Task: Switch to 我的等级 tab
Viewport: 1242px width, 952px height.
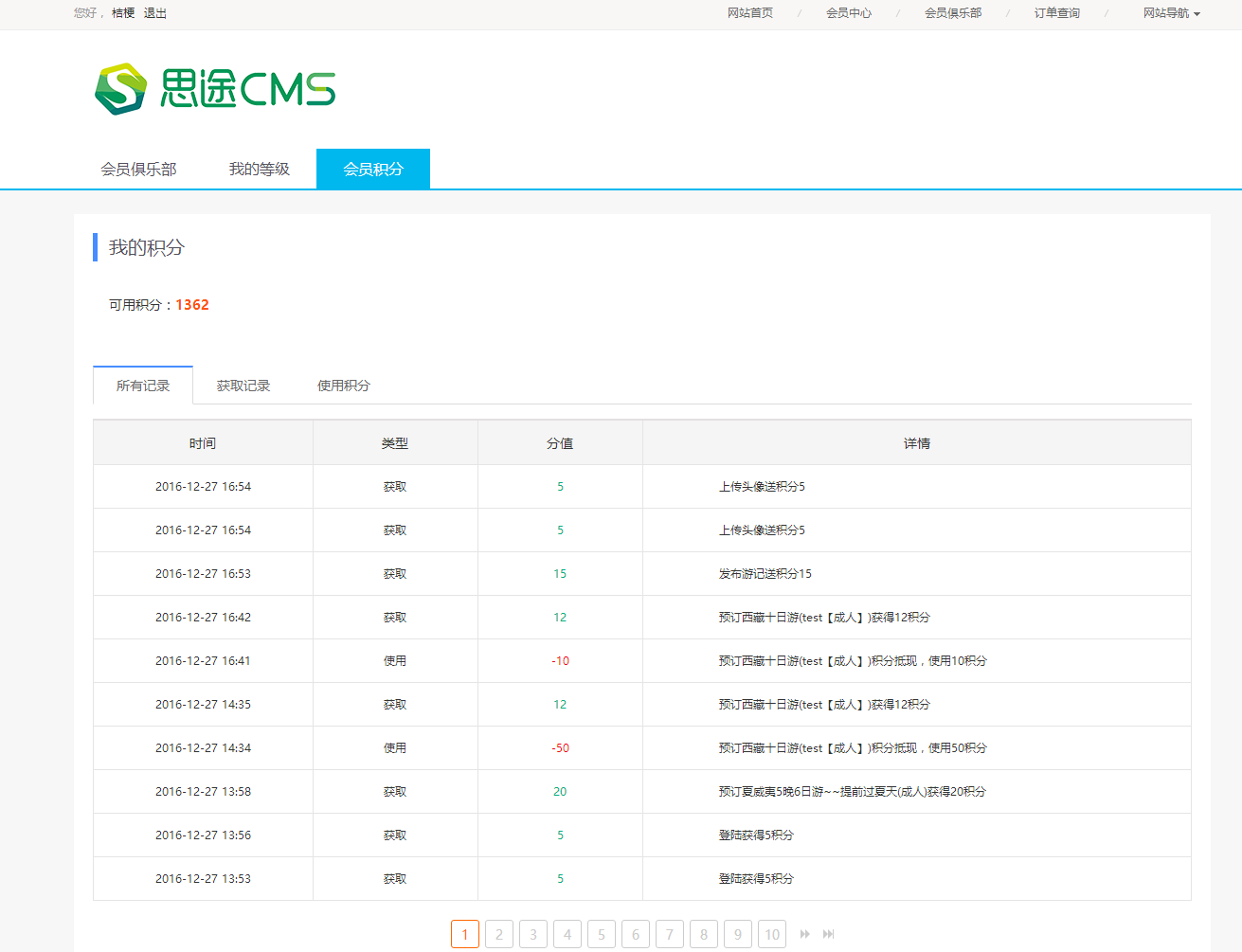Action: (x=259, y=170)
